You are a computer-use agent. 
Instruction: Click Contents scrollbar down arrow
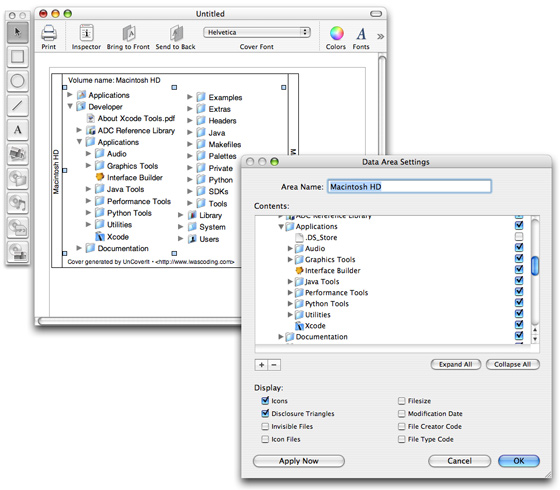click(535, 339)
